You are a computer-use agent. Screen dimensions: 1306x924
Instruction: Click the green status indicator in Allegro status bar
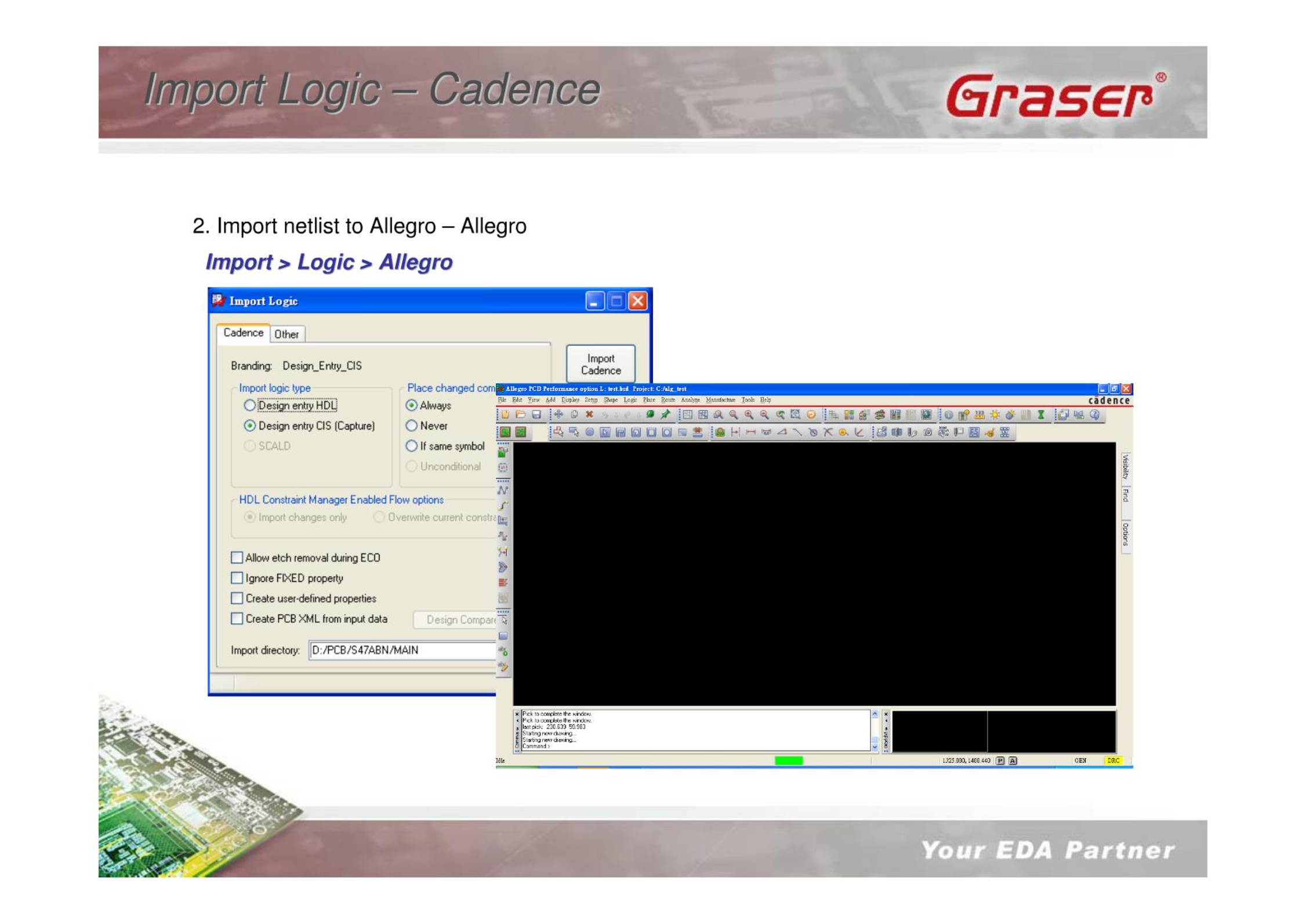tap(789, 761)
